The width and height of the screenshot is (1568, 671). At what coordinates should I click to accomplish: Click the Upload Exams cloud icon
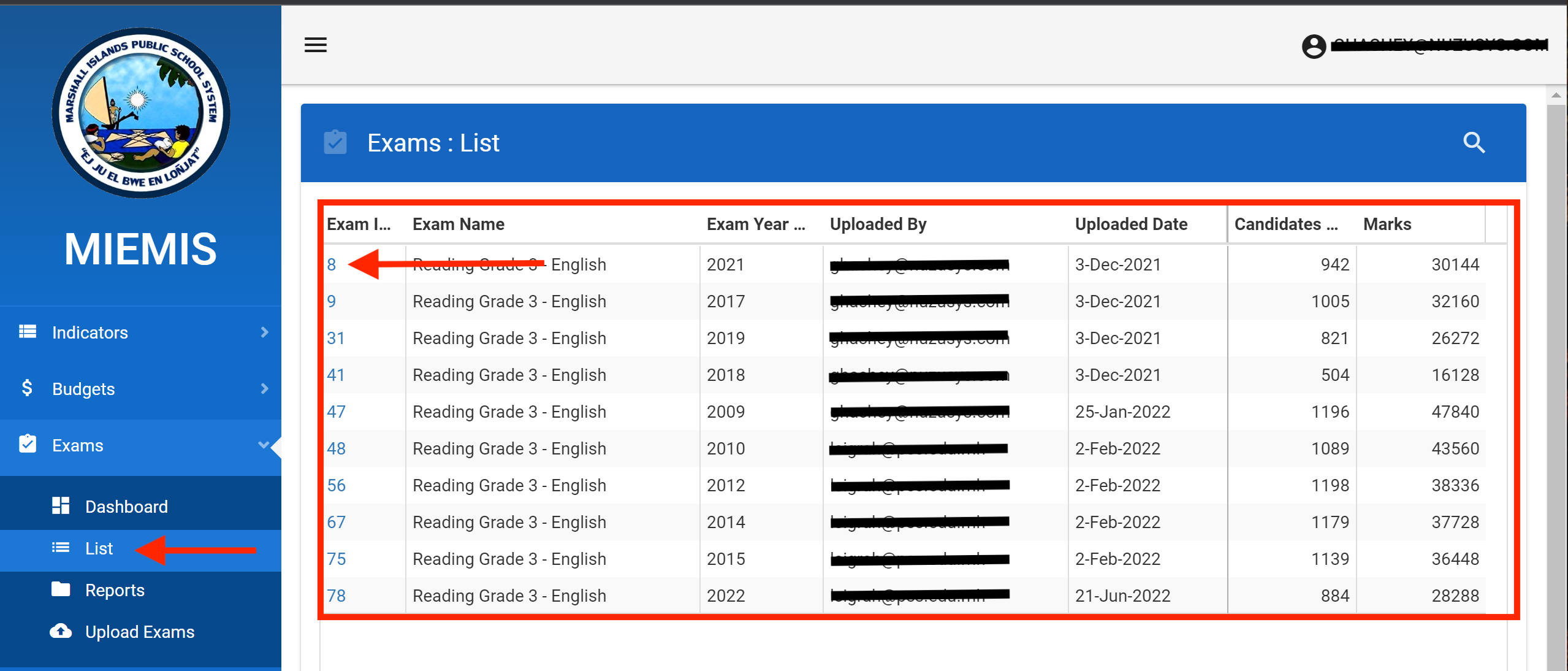(x=61, y=631)
